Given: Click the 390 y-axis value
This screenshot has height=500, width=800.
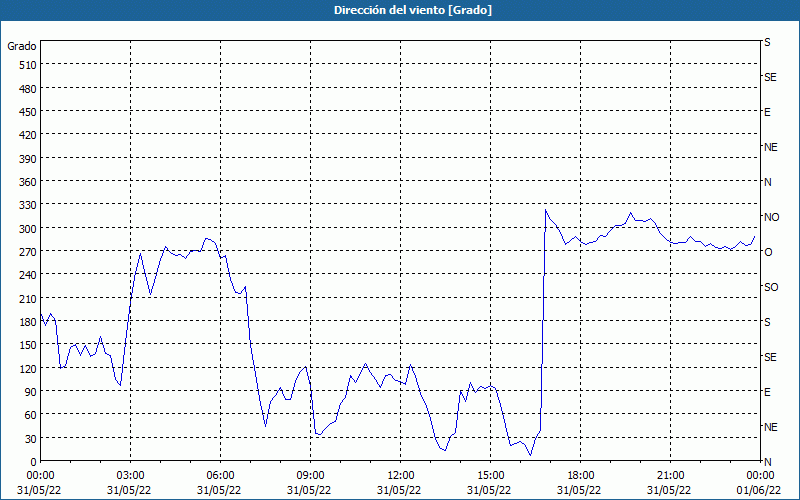Looking at the screenshot, I should pos(28,159).
